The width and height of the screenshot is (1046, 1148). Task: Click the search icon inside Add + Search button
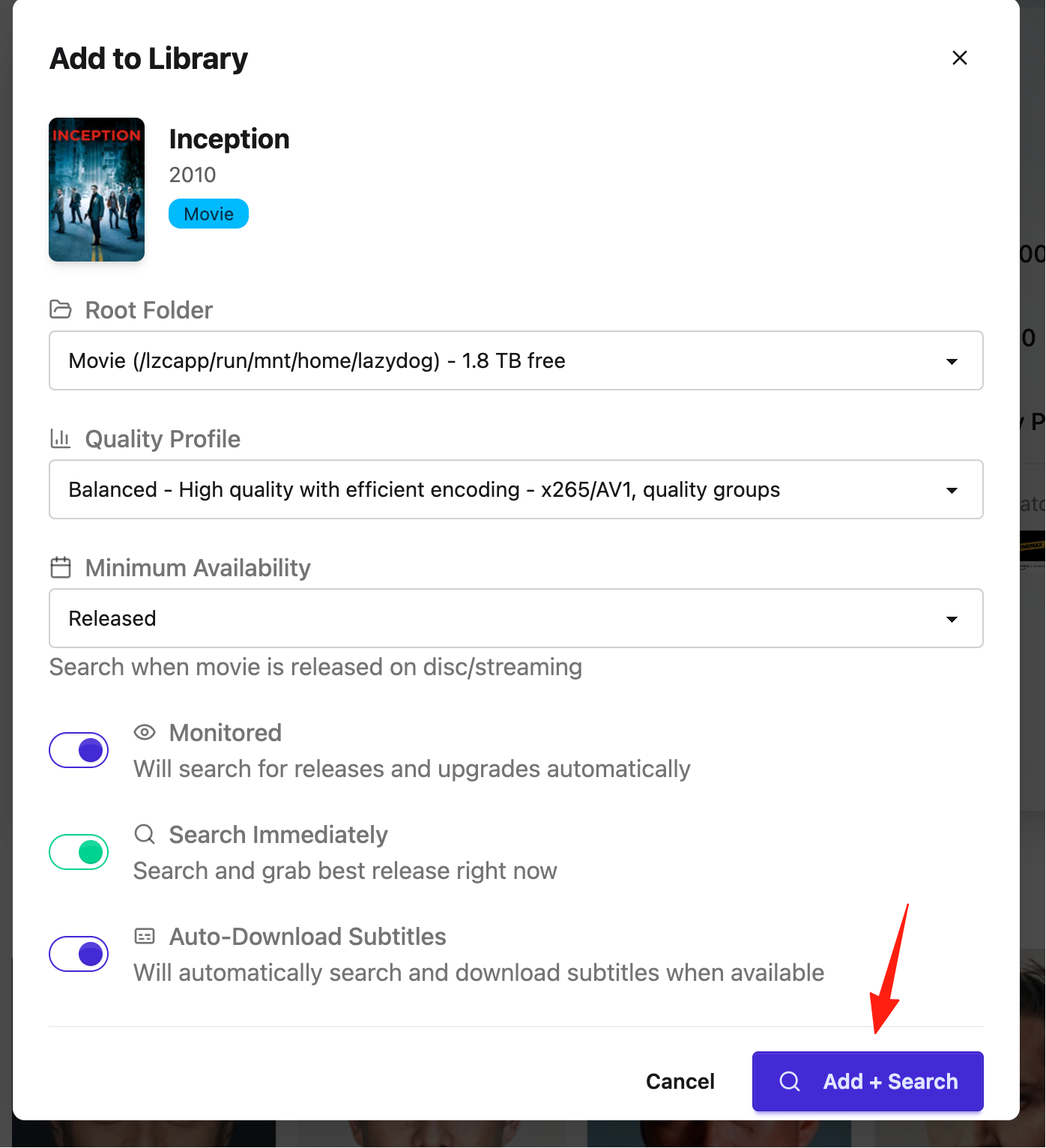point(790,1081)
